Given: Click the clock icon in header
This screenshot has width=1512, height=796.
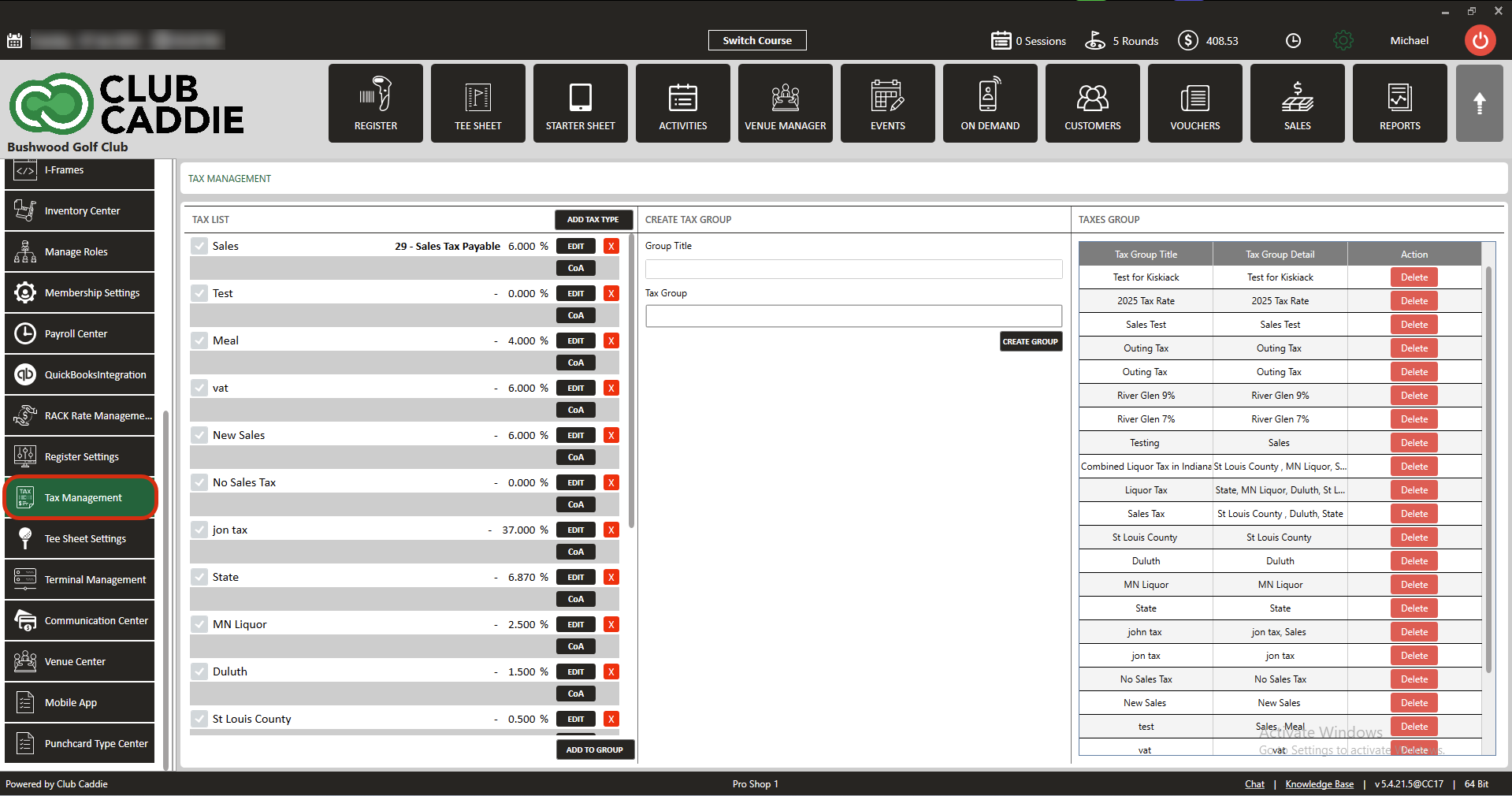Looking at the screenshot, I should pos(1293,40).
